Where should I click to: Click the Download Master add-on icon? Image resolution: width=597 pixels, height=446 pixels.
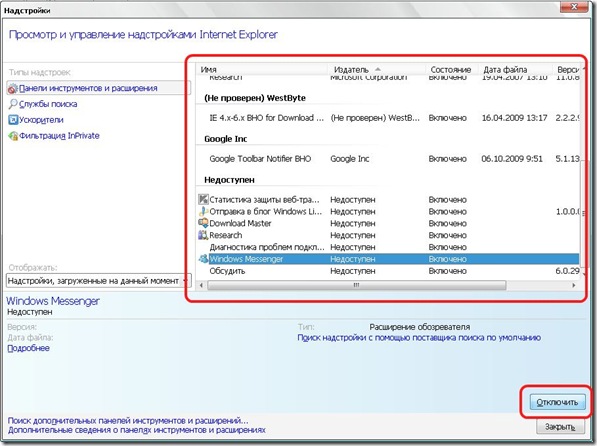203,223
